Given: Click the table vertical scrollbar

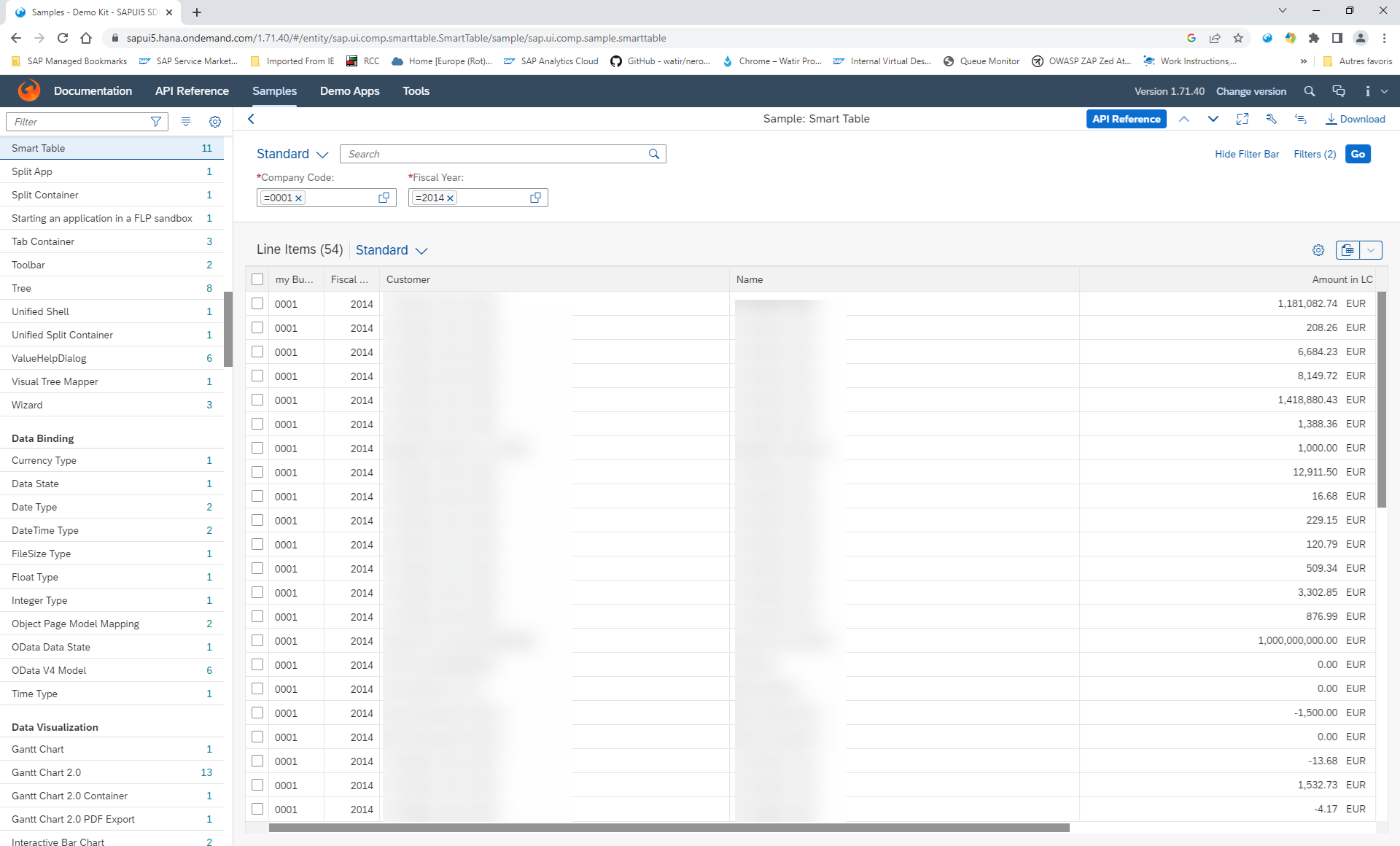Looking at the screenshot, I should (1381, 400).
